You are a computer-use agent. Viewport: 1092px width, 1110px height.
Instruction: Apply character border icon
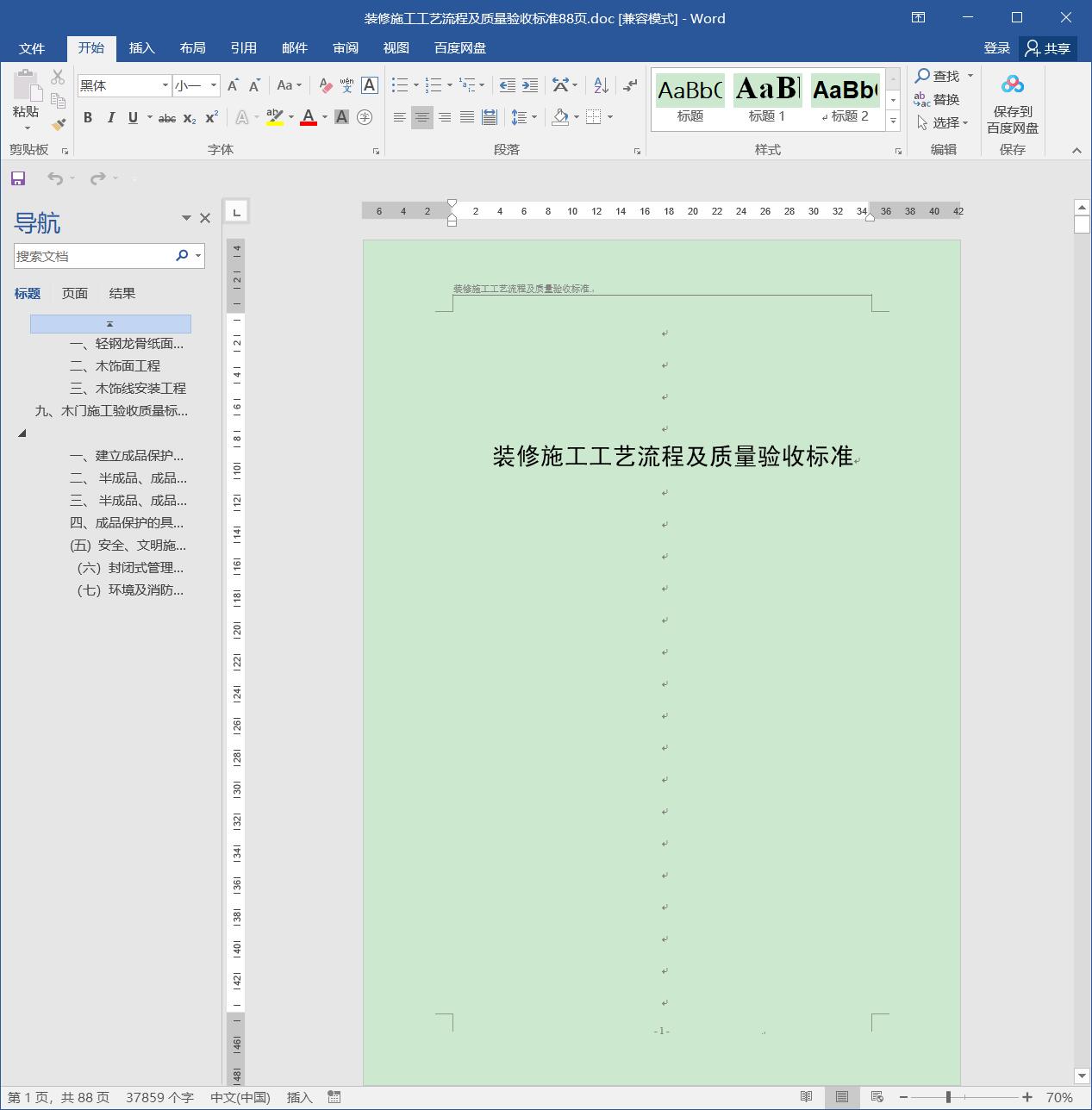(x=369, y=85)
